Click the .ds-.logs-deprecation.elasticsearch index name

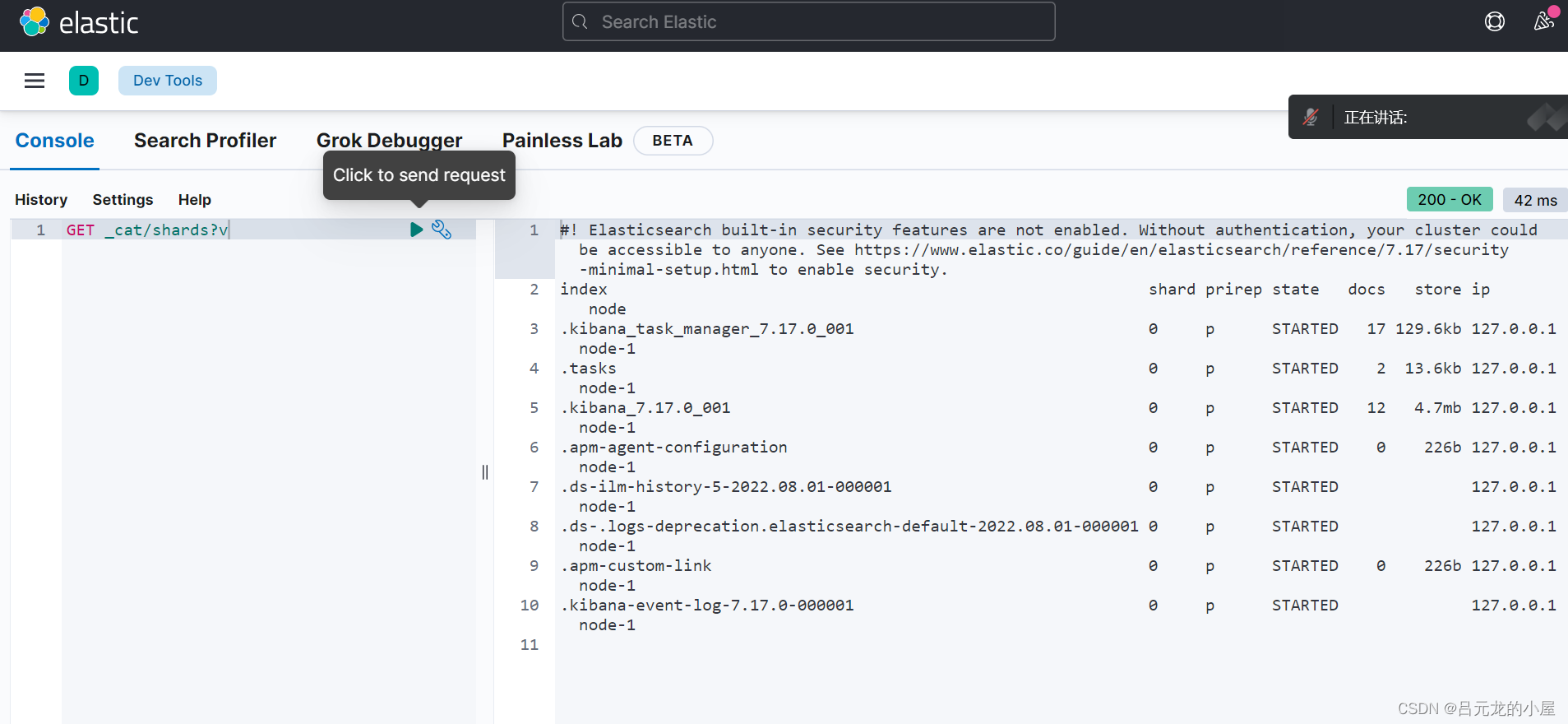(x=849, y=527)
